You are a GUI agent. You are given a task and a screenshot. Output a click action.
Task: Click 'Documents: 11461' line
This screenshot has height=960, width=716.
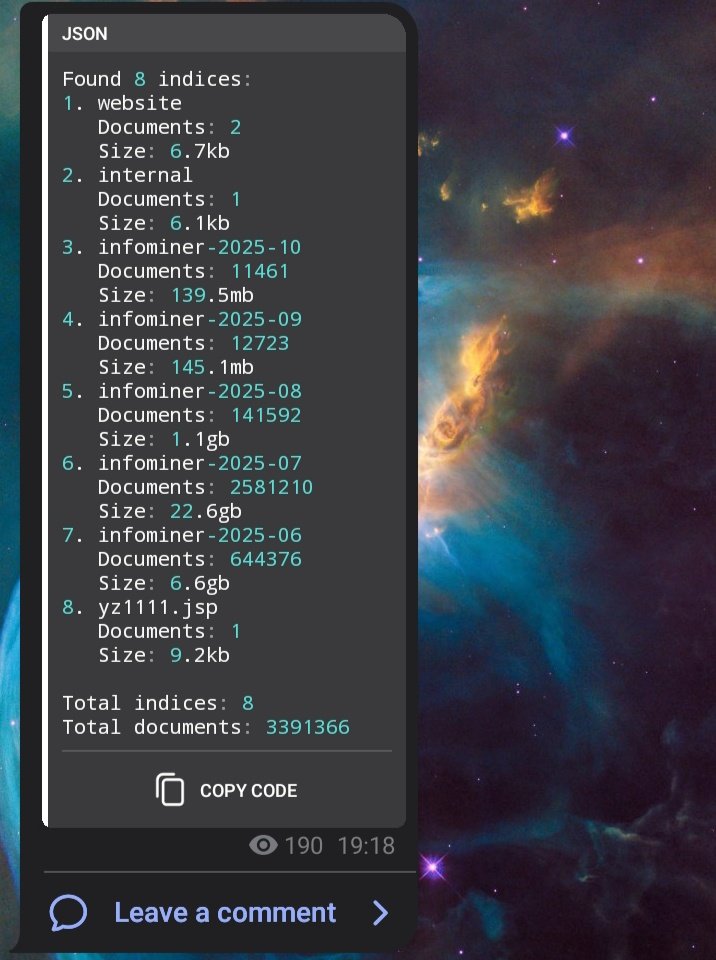[193, 271]
